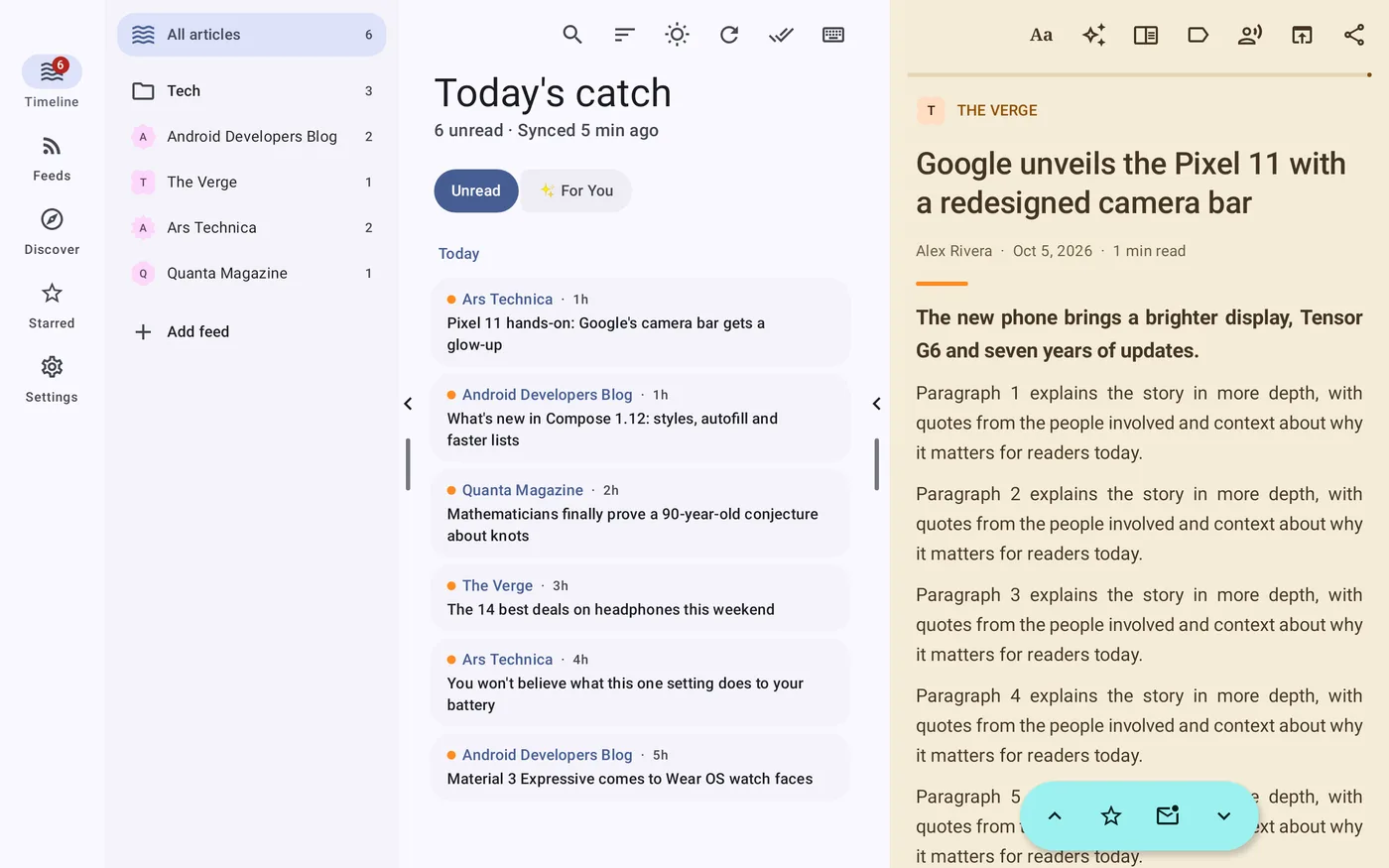The width and height of the screenshot is (1389, 868).
Task: Click THE VERGE source label in reader
Action: (x=997, y=110)
